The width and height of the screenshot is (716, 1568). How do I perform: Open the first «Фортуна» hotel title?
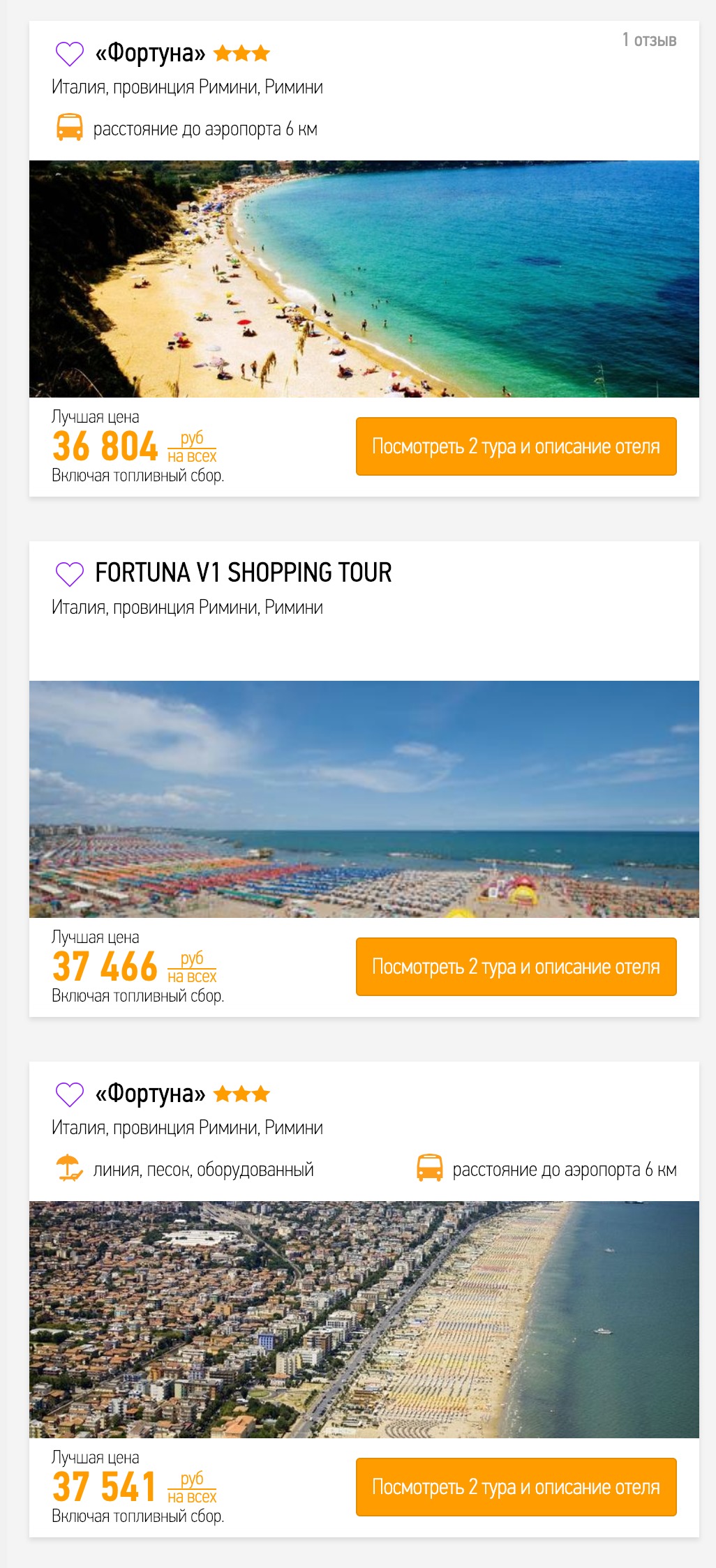point(150,53)
